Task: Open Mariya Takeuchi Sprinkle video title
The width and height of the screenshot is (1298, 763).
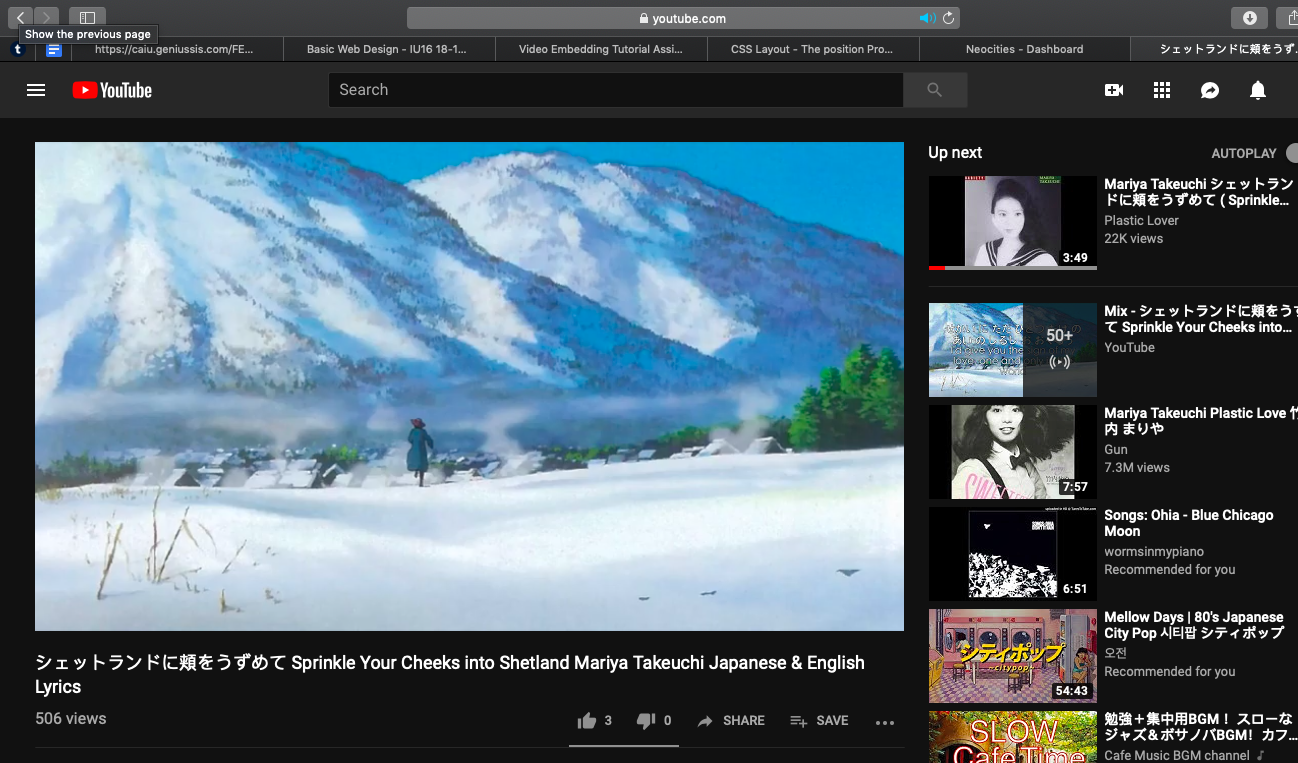Action: (x=1199, y=192)
